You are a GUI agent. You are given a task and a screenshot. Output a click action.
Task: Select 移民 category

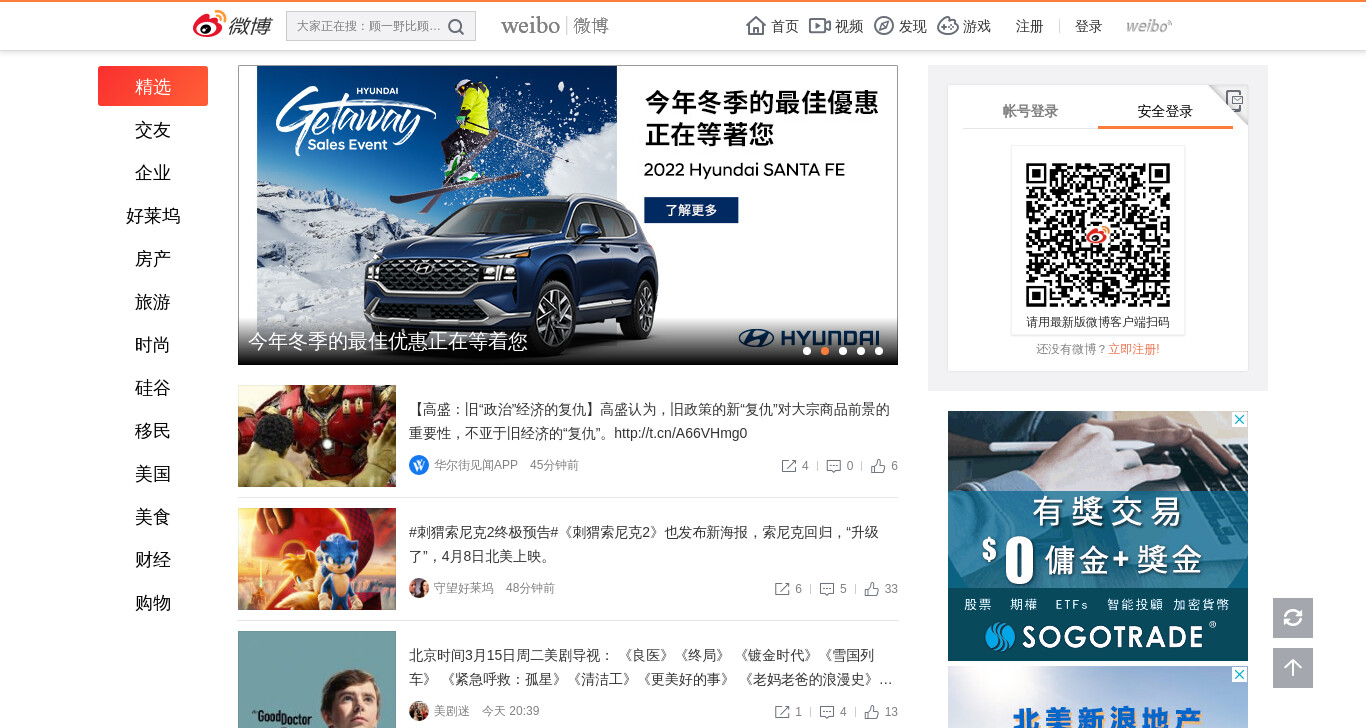(153, 431)
